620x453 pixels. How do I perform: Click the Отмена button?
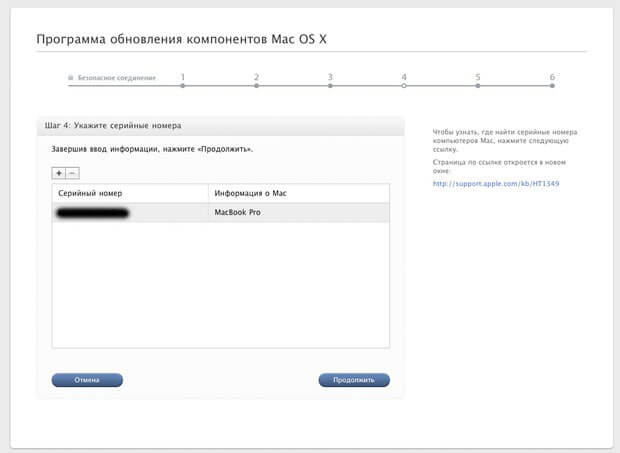(x=87, y=380)
